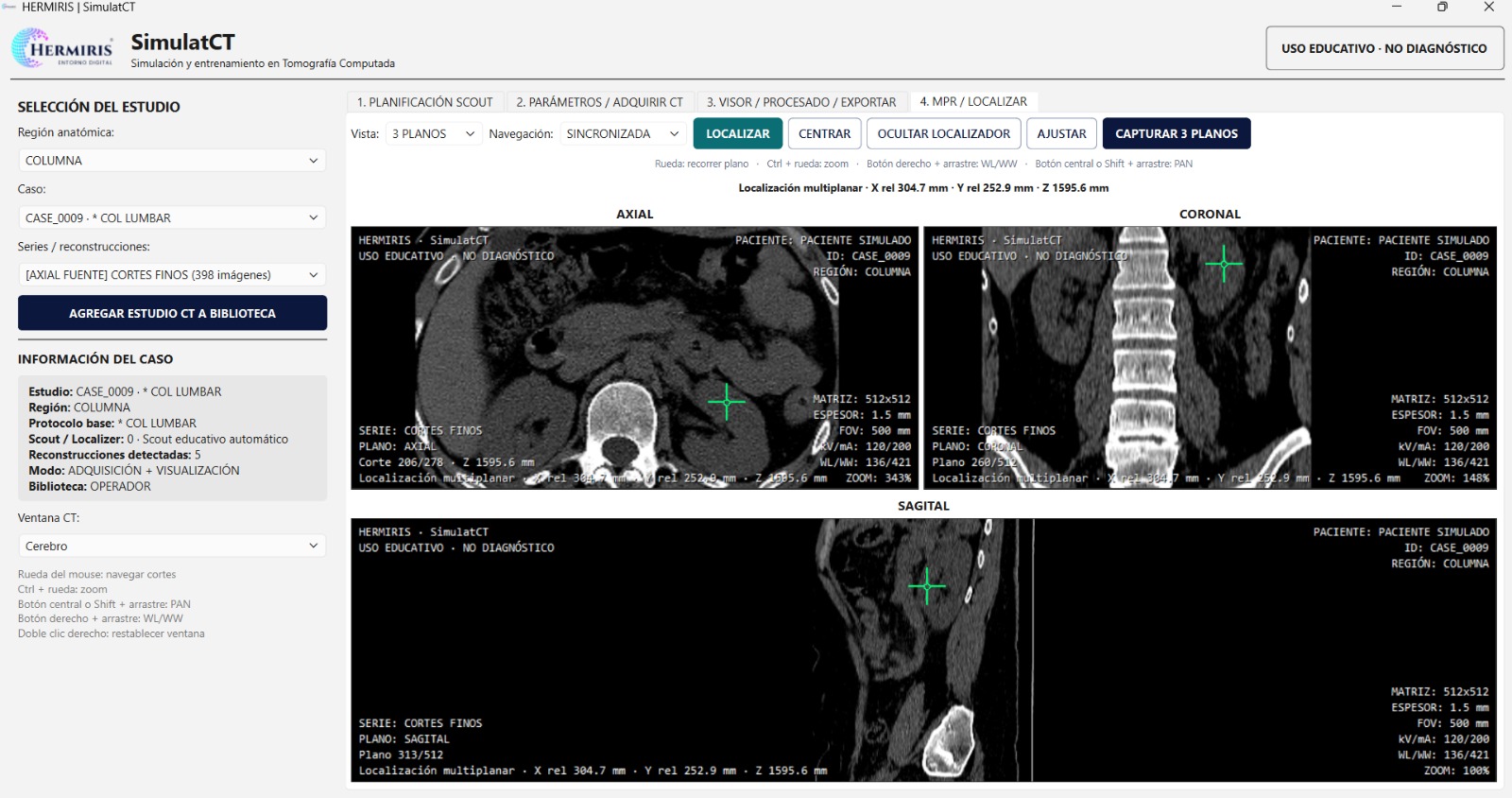The height and width of the screenshot is (798, 1512).
Task: Click 'ZOOM: 343%' in axial view
Action: tap(878, 478)
